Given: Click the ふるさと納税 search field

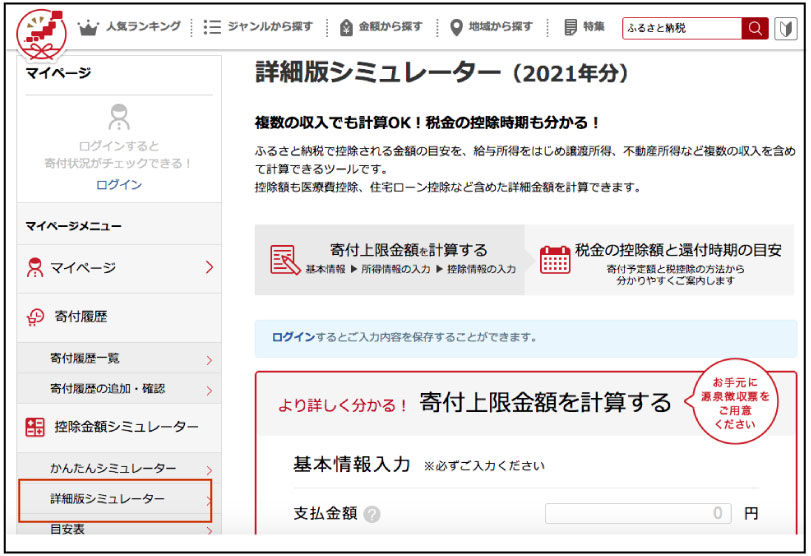Looking at the screenshot, I should click(x=682, y=28).
